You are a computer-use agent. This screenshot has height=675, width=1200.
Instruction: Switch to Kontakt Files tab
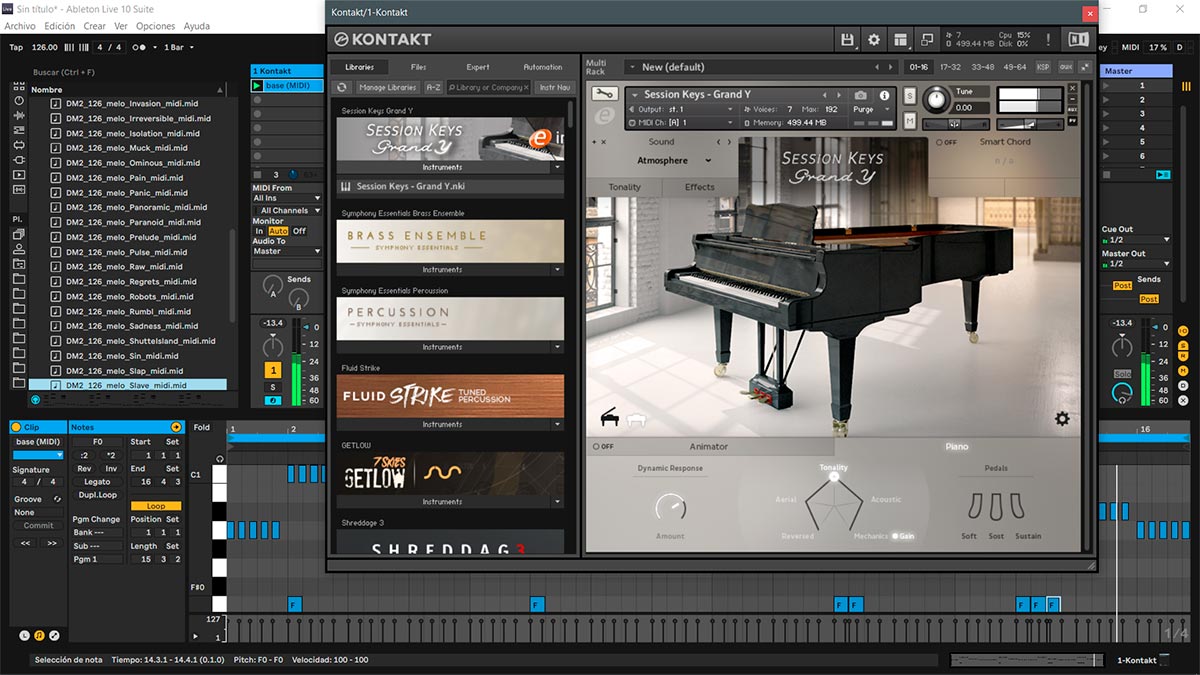pyautogui.click(x=418, y=67)
